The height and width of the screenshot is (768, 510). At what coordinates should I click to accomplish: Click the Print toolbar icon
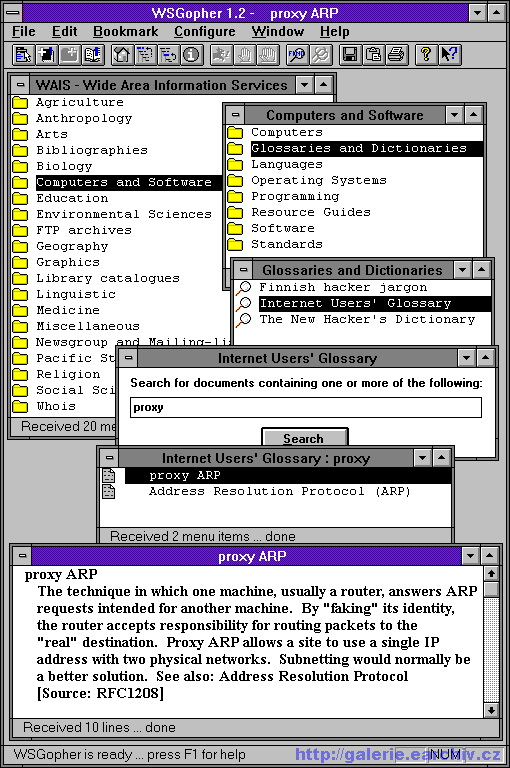point(396,54)
